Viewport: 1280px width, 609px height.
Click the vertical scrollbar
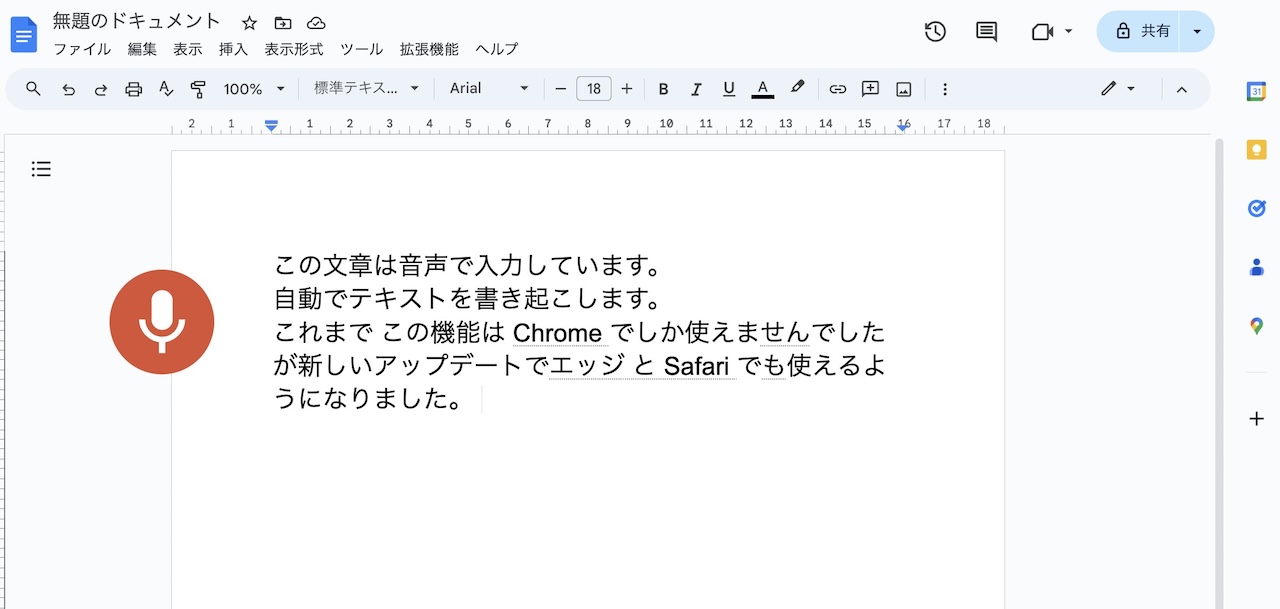[x=1218, y=374]
